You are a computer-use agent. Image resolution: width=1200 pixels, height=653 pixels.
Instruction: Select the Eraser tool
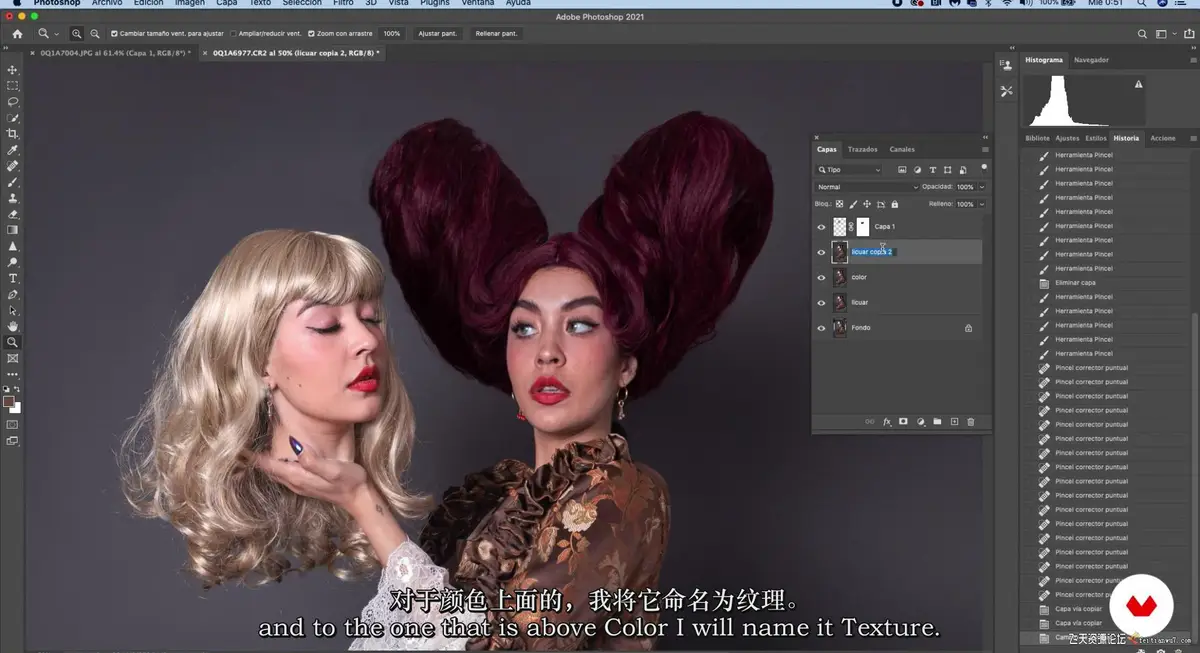point(13,213)
